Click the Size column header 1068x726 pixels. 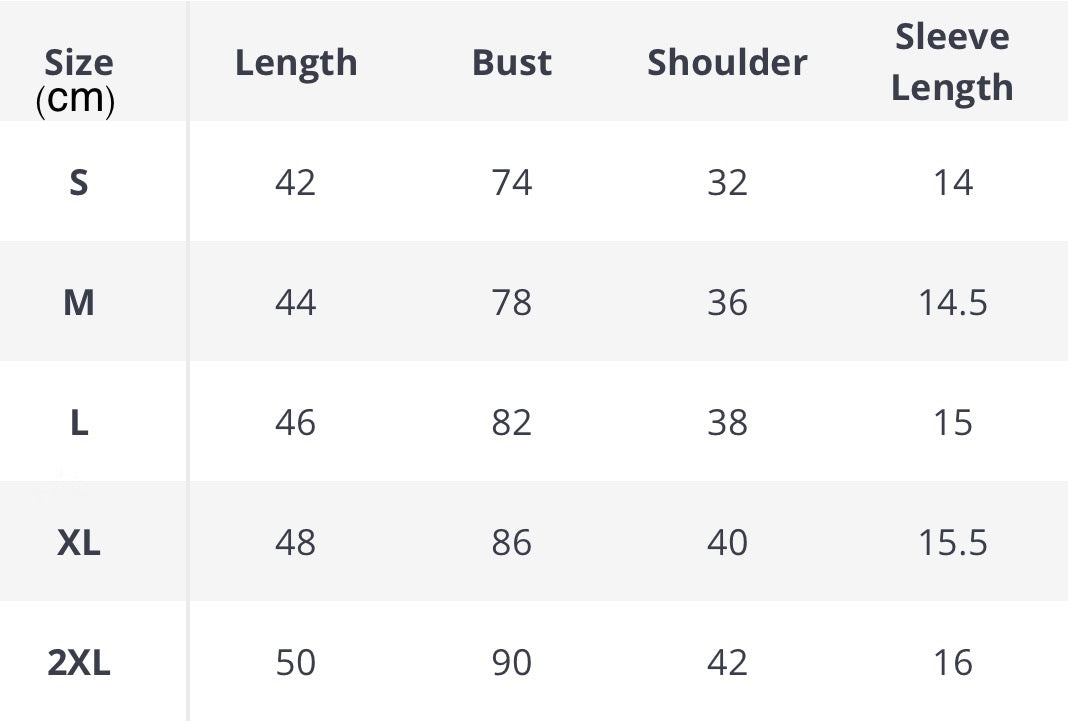point(78,65)
